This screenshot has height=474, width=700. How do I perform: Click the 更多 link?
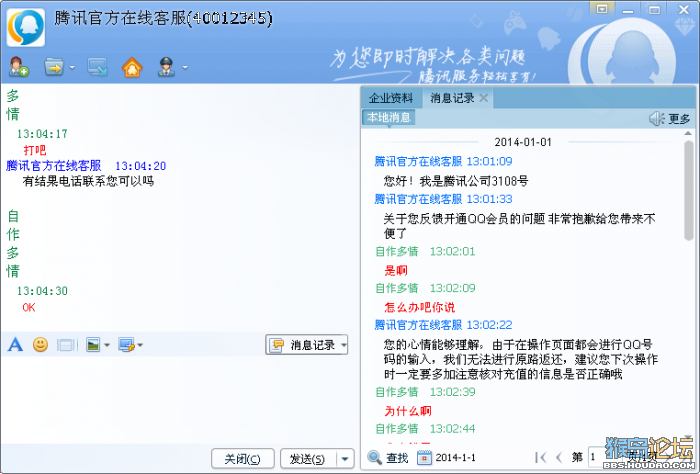coord(679,119)
